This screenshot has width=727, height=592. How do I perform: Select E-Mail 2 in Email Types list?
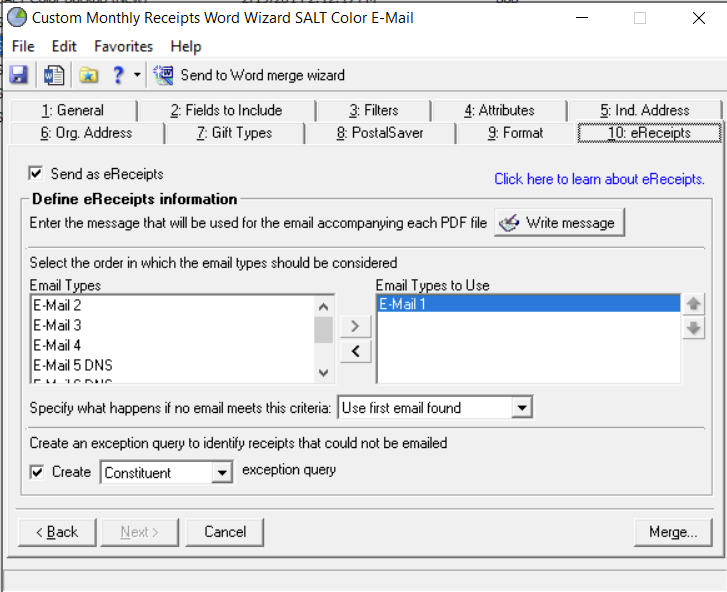(172, 306)
